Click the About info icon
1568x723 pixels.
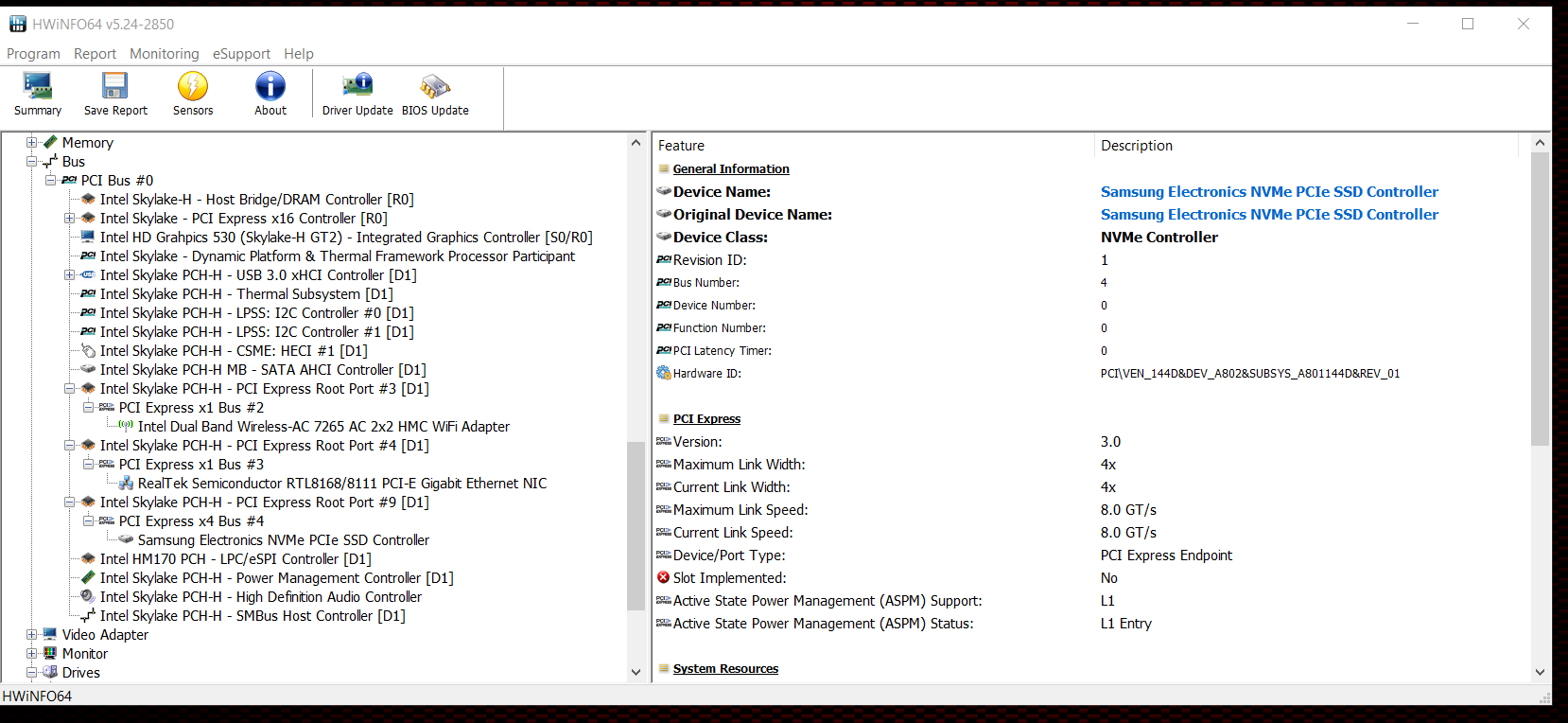(270, 86)
